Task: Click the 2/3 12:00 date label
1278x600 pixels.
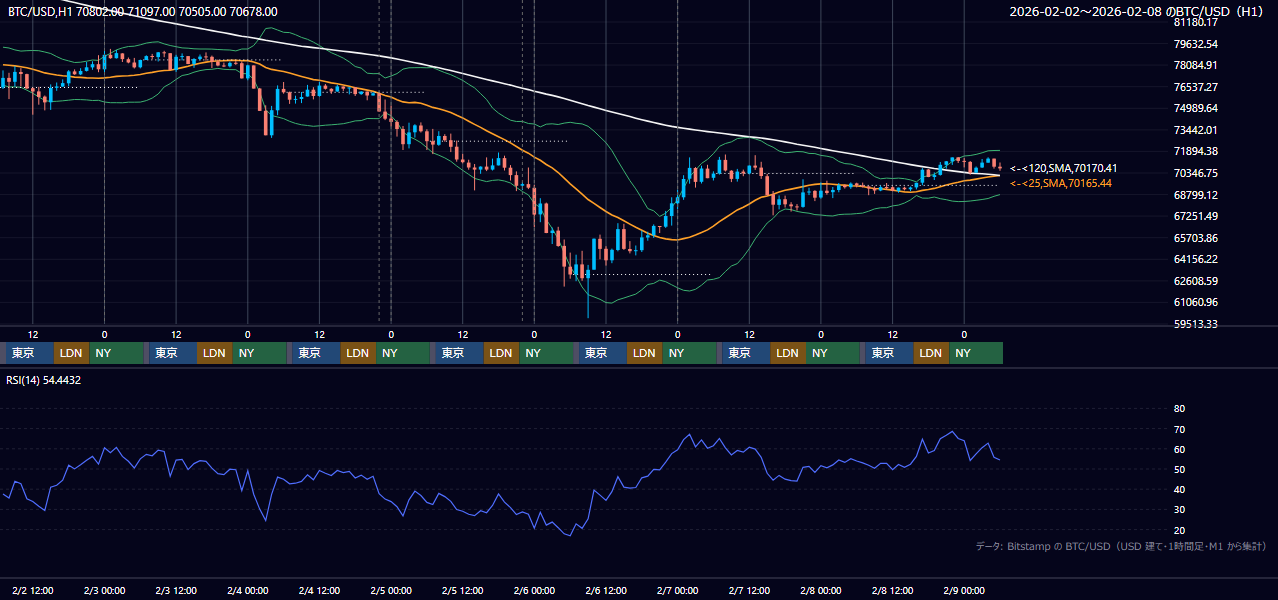Action: (176, 591)
